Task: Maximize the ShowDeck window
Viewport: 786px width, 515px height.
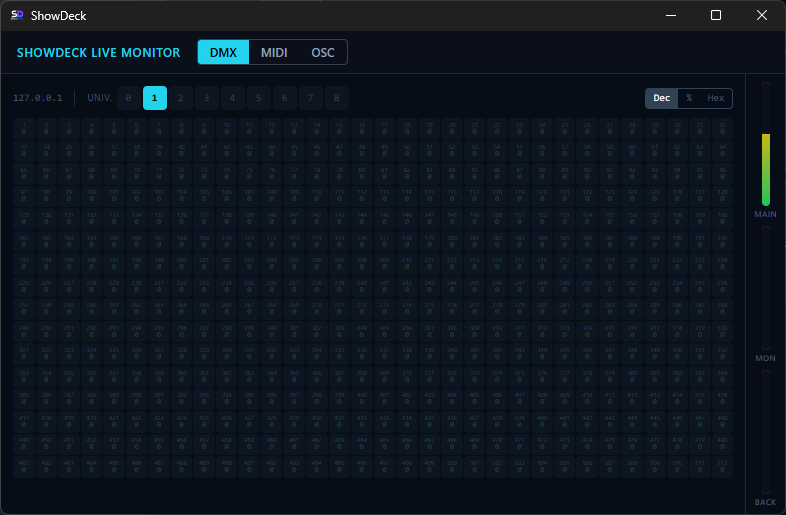Action: [x=716, y=16]
